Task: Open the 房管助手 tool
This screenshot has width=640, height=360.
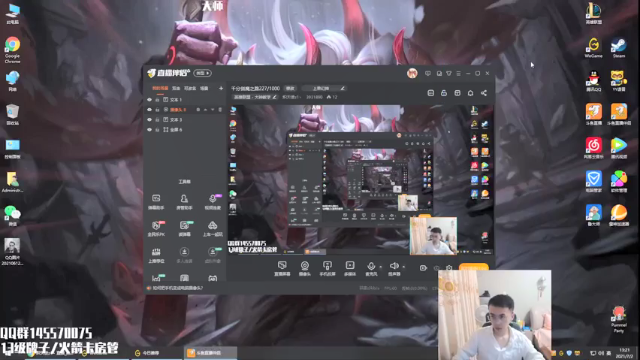Action: (x=184, y=202)
